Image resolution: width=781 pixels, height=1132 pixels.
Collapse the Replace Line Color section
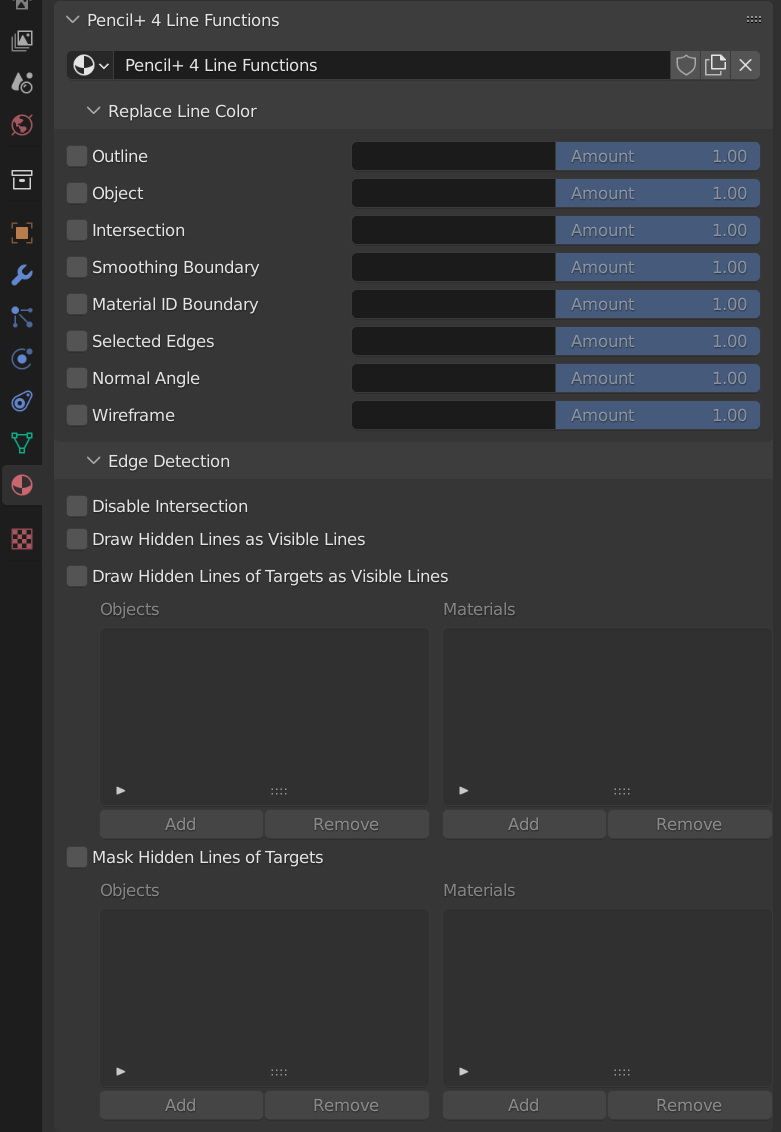(93, 112)
